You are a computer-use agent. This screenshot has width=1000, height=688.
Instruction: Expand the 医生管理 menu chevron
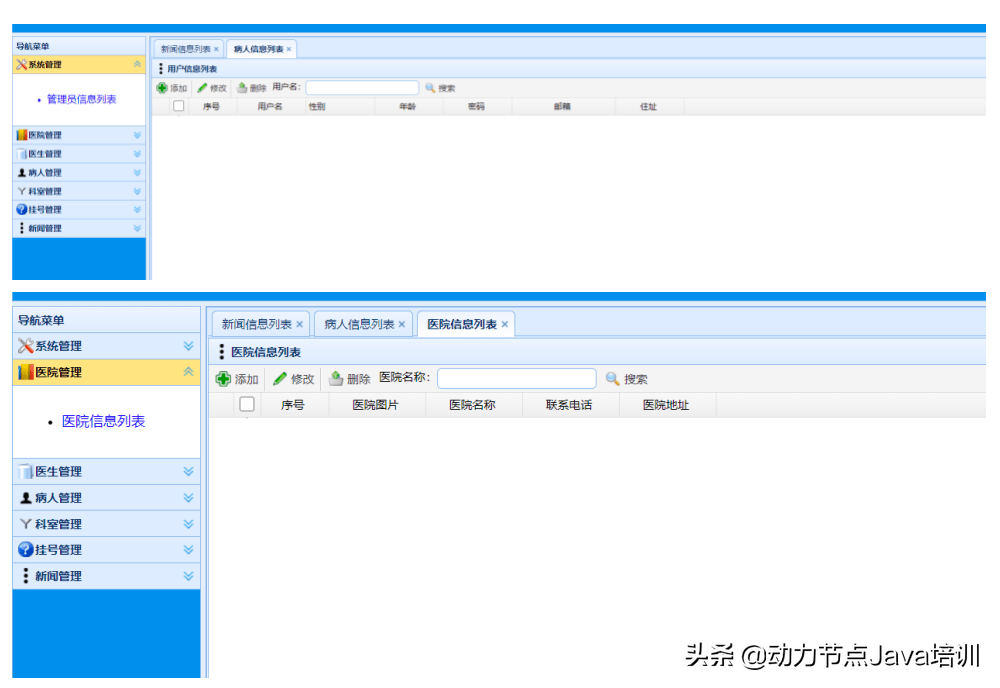[x=188, y=471]
